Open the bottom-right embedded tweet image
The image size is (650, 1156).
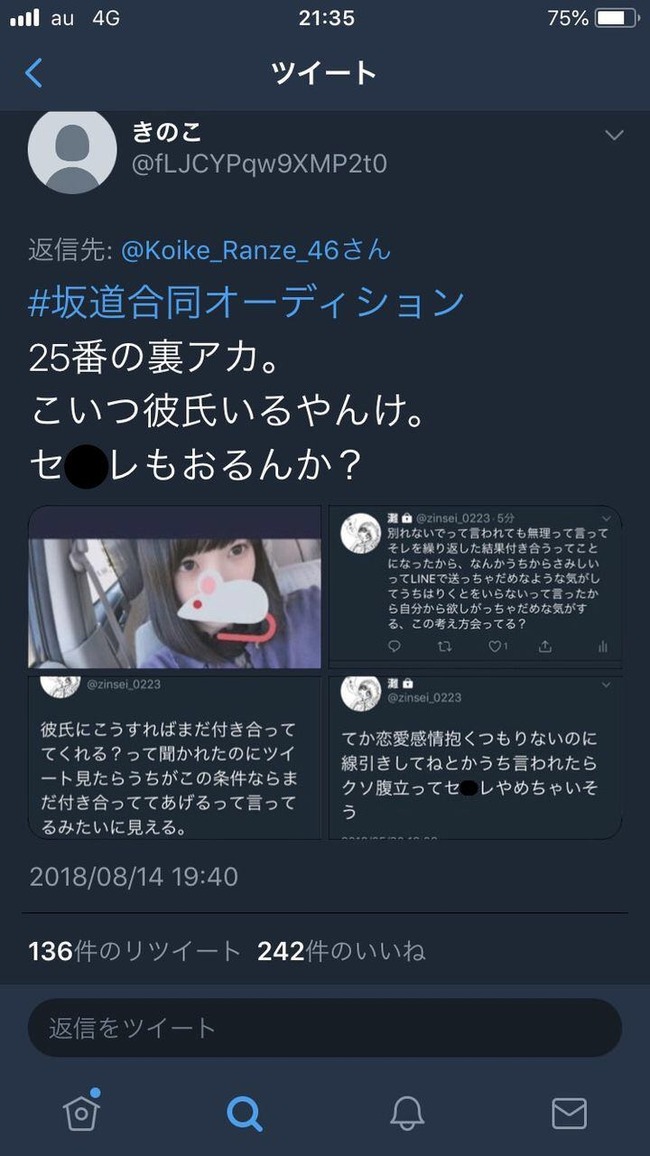click(x=475, y=757)
